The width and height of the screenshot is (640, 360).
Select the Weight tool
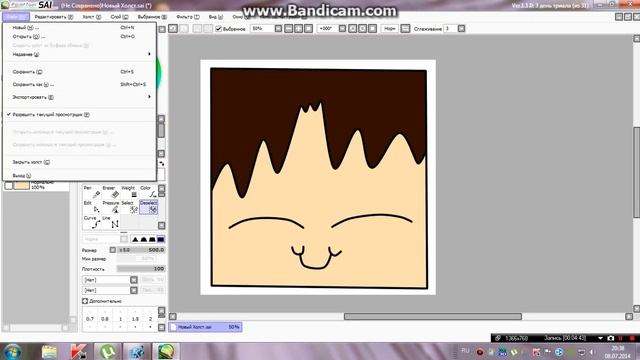(x=129, y=192)
